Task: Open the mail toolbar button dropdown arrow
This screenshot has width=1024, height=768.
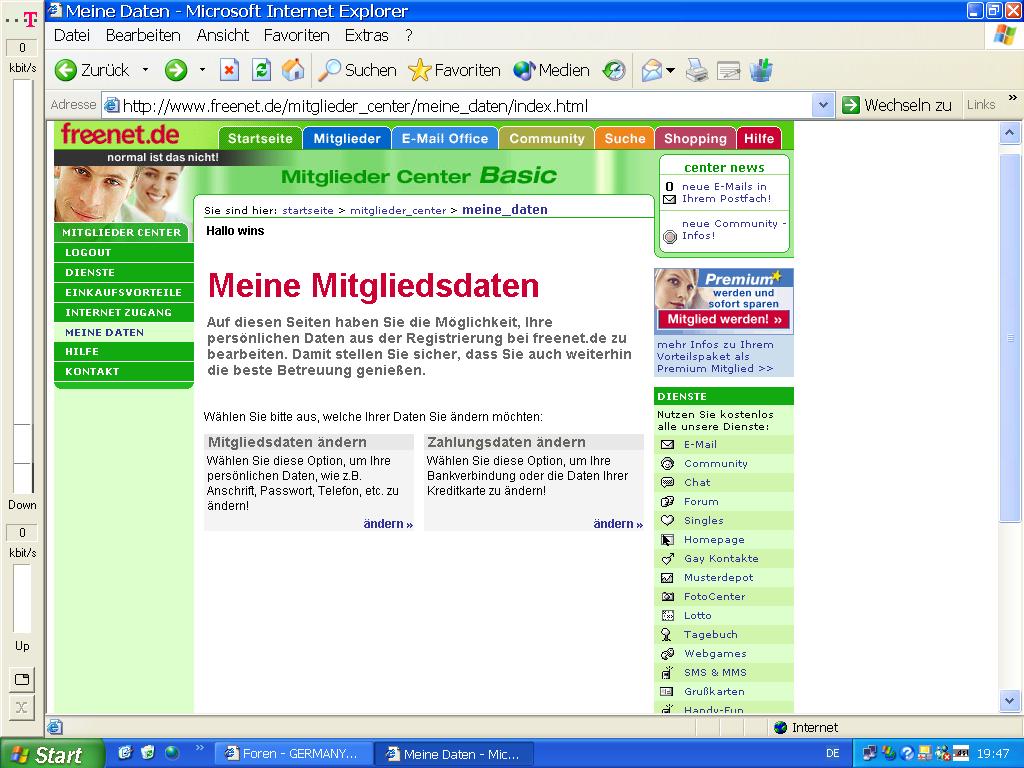Action: [671, 70]
